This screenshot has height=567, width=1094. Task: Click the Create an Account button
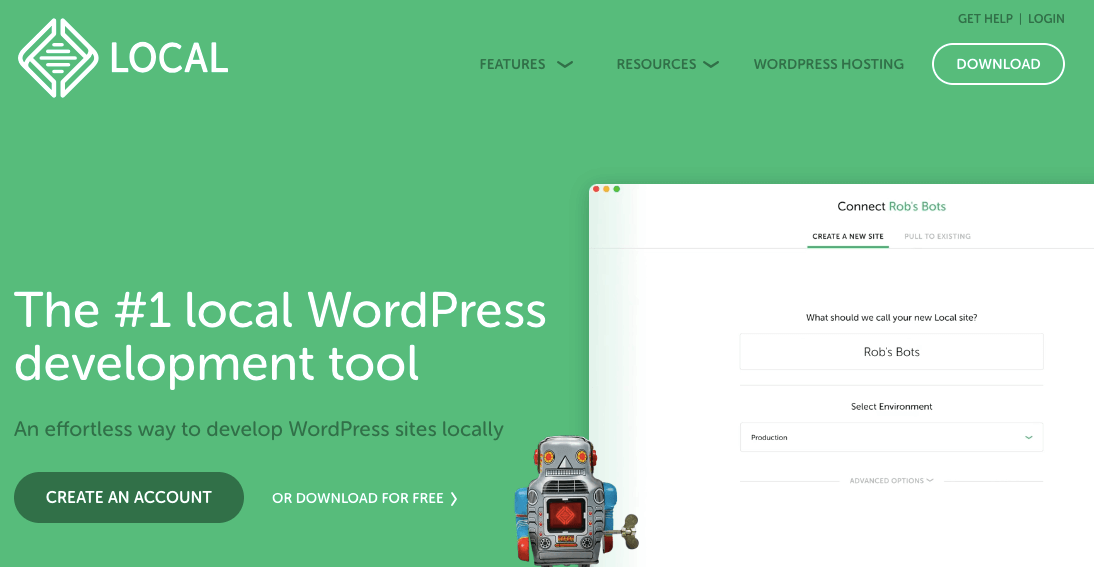tap(129, 497)
